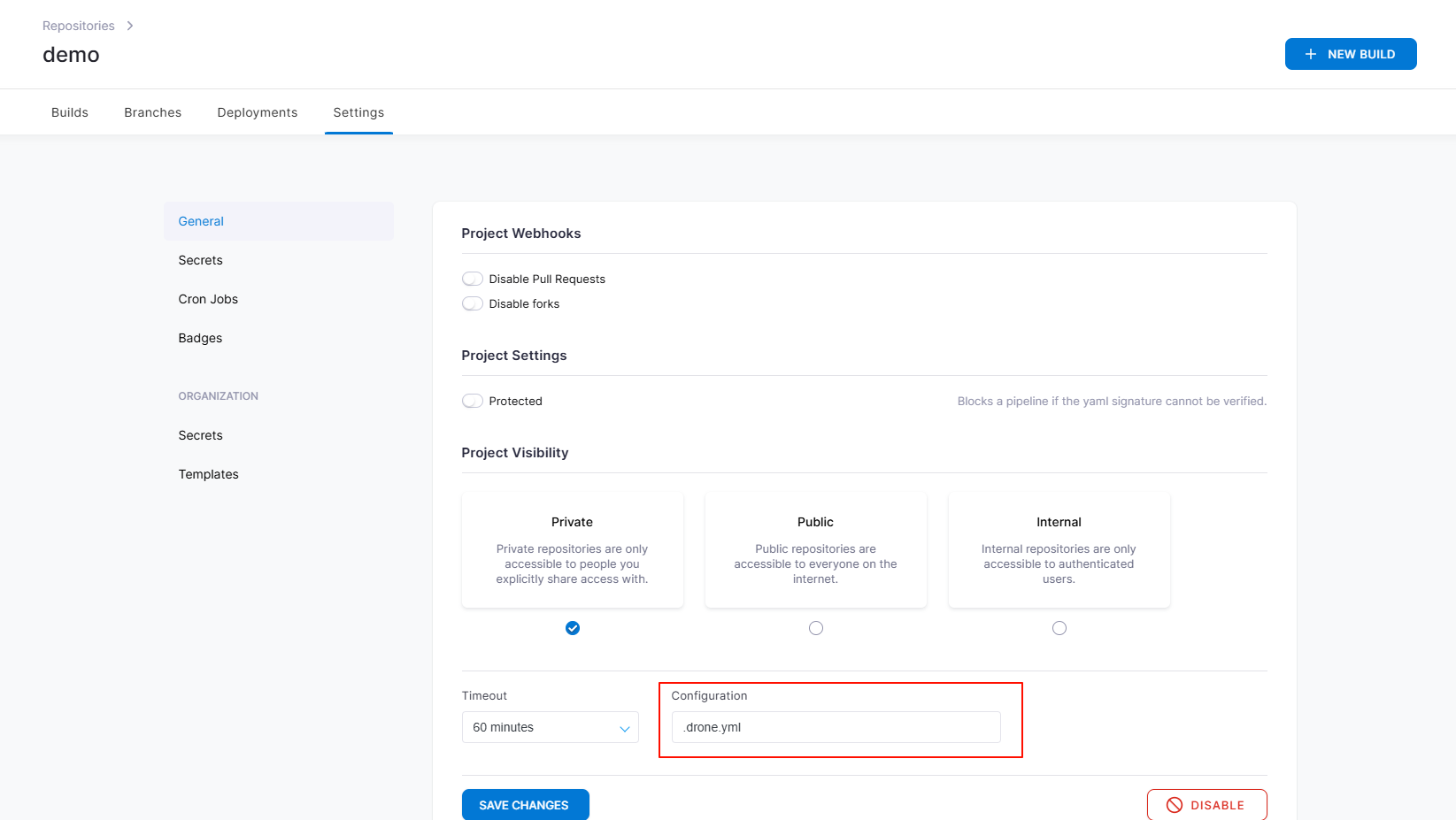
Task: Select the Public visibility radio button
Action: coord(816,628)
